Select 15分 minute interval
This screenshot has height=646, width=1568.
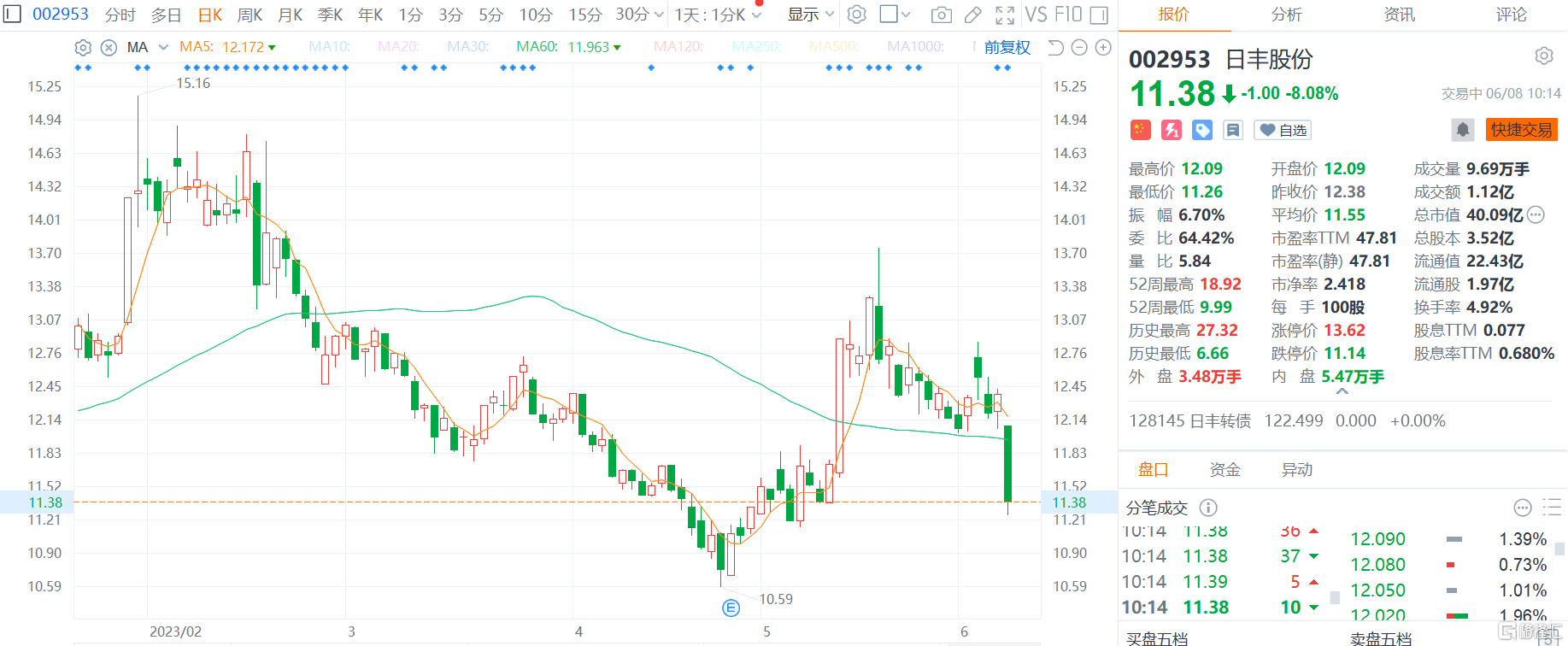click(x=585, y=15)
